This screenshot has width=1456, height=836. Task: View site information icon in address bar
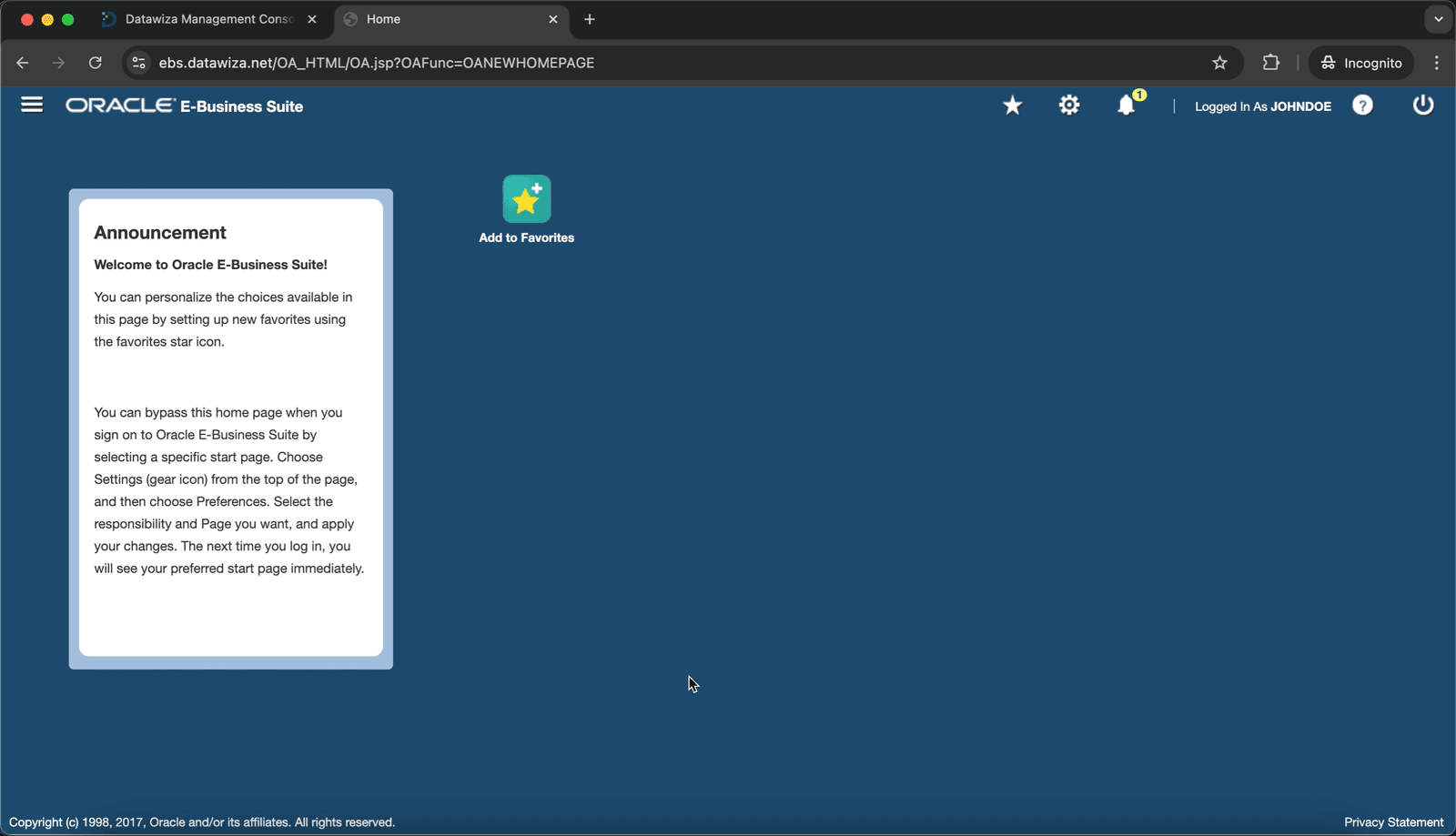click(x=138, y=63)
